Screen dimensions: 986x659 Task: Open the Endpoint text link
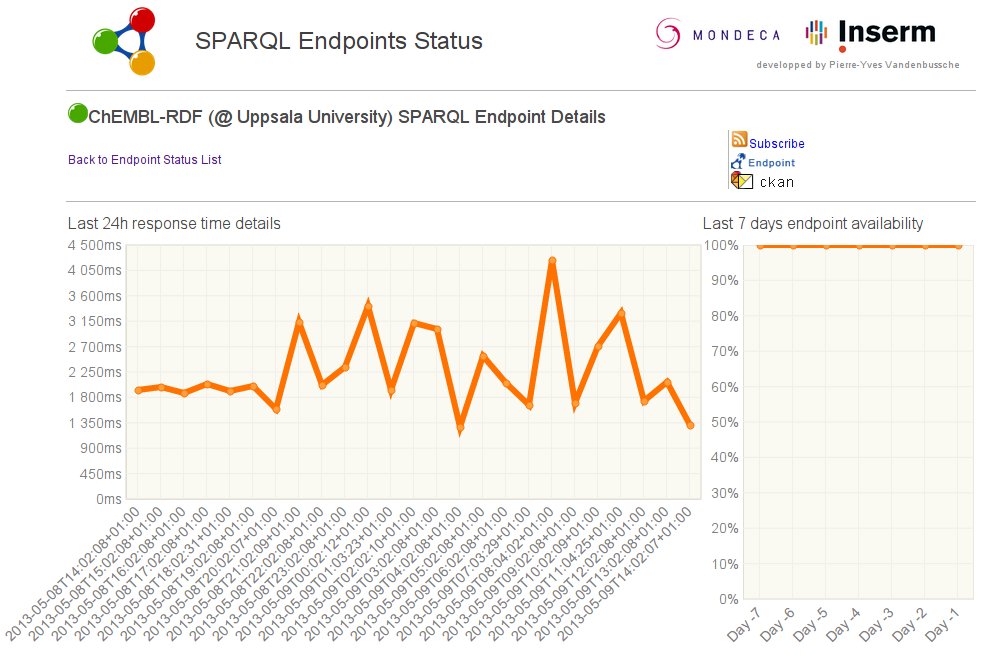[772, 162]
